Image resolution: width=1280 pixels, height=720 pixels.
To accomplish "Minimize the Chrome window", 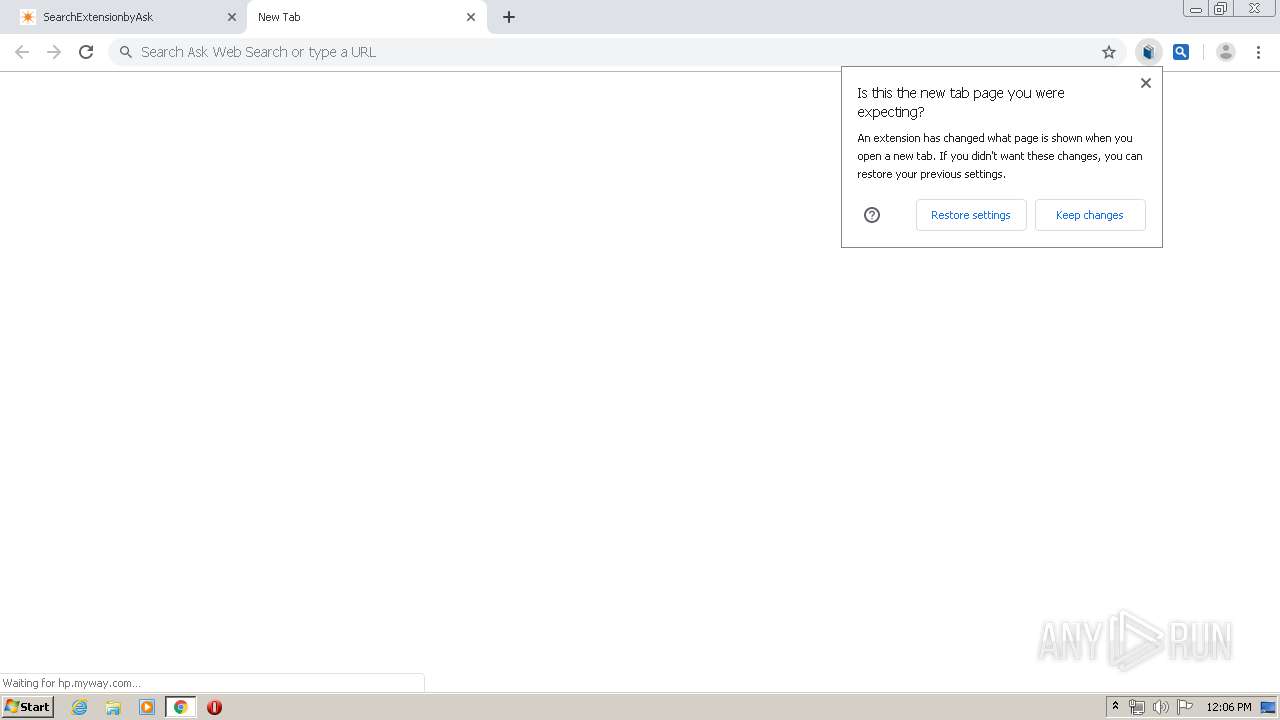I will pyautogui.click(x=1196, y=9).
